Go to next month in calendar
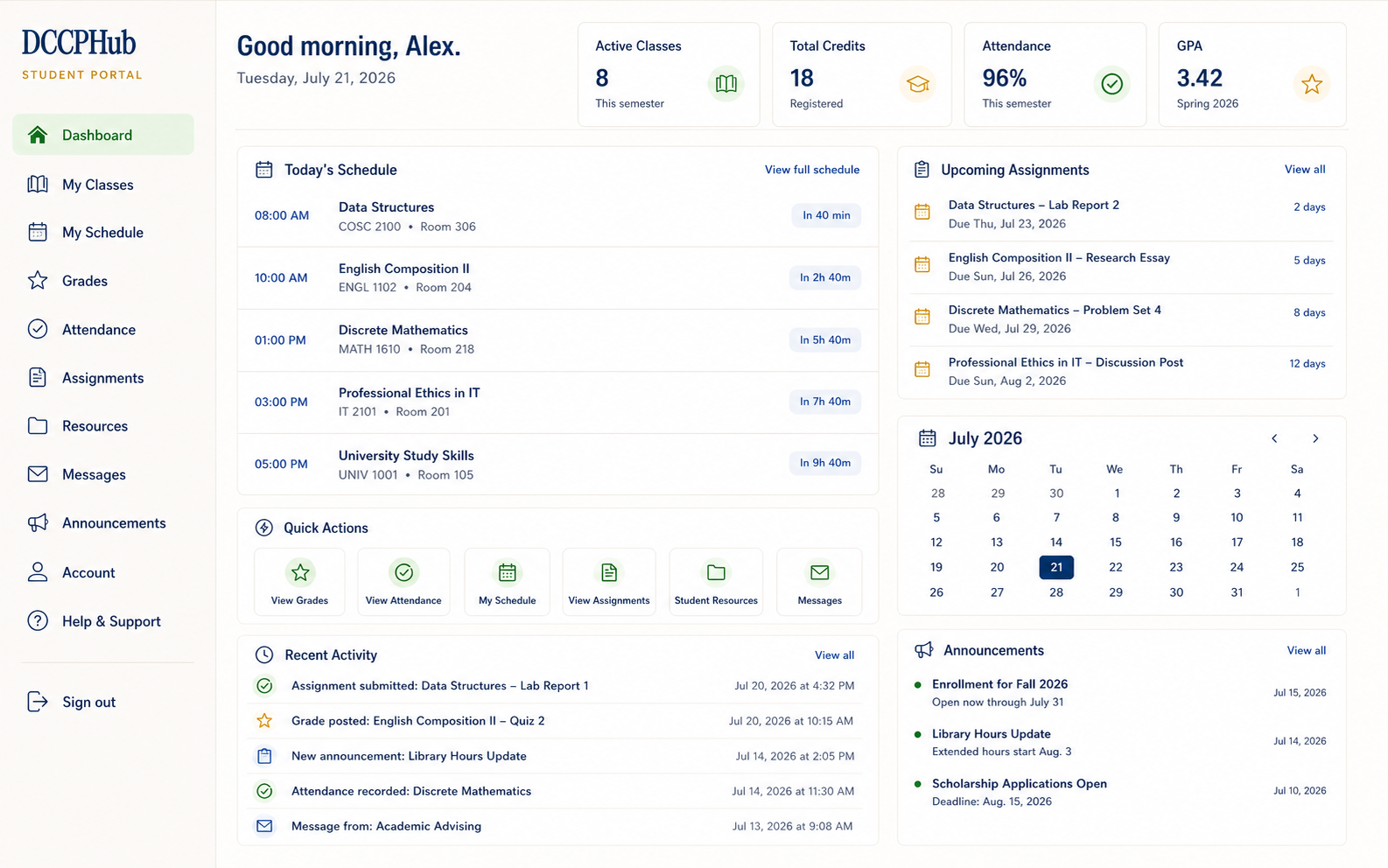 click(x=1315, y=438)
